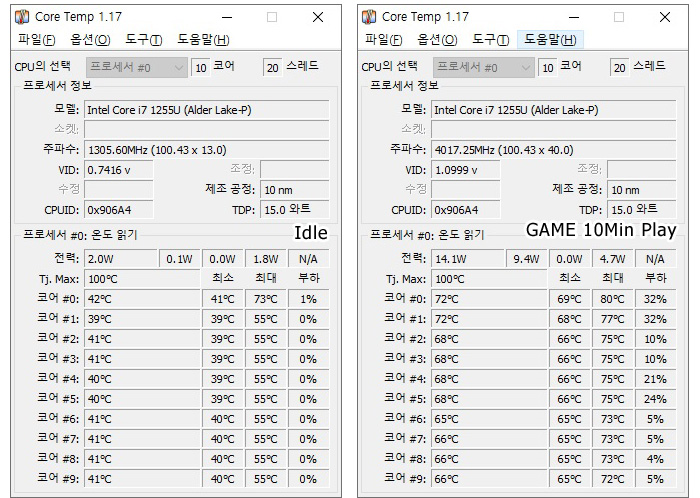Click 코어 #4 load 21%
This screenshot has width=700, height=498.
point(655,379)
